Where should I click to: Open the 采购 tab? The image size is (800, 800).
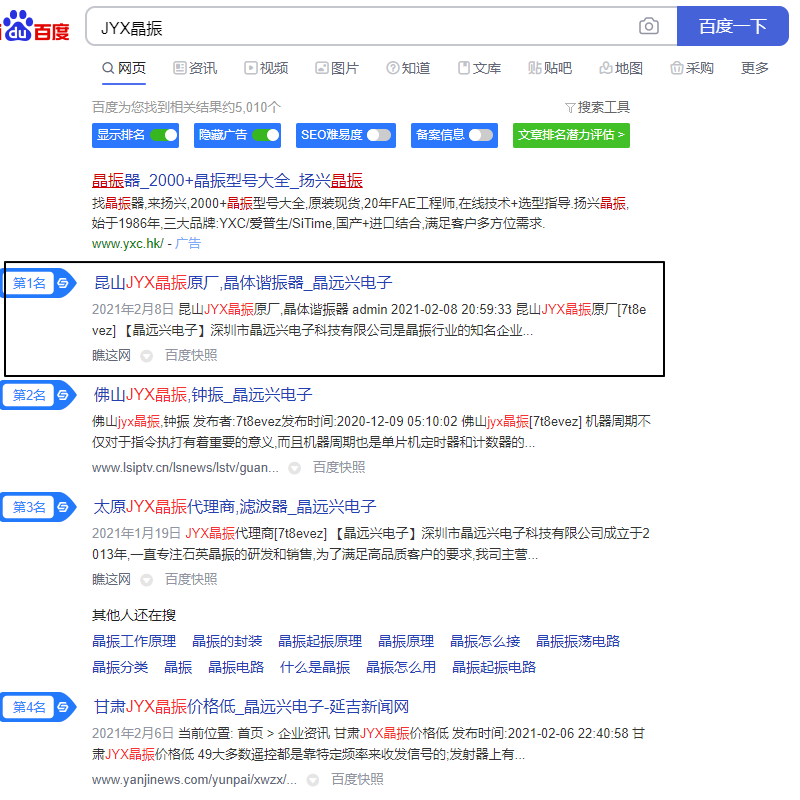(x=692, y=68)
